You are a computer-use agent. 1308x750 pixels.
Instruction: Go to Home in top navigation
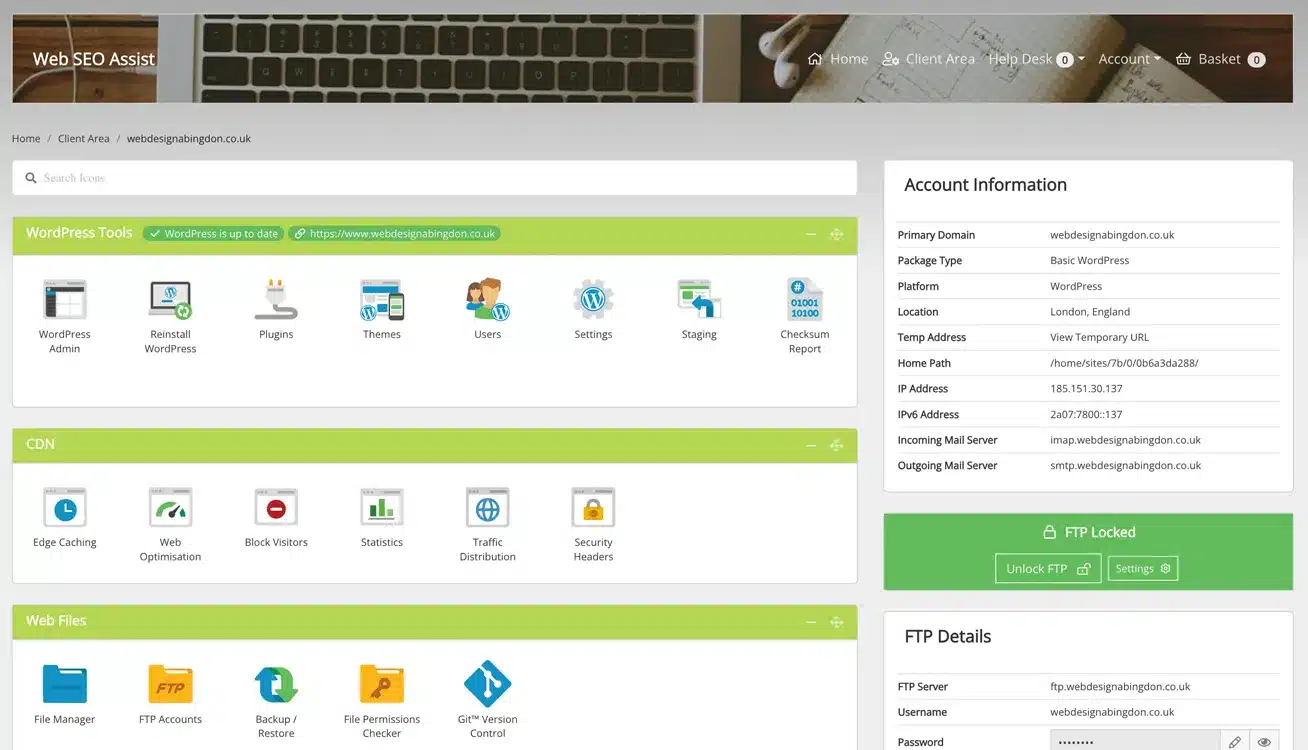tap(838, 59)
